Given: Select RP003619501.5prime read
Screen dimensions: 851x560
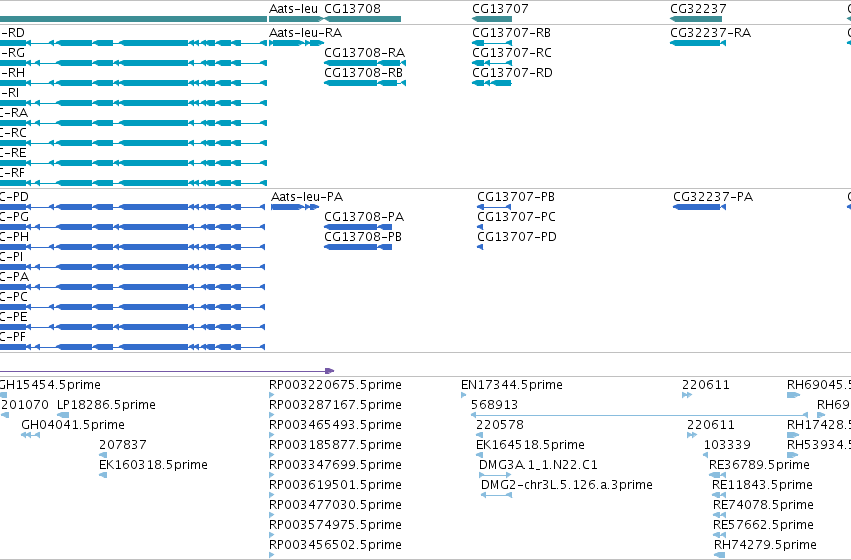Looking at the screenshot, I should click(271, 495).
